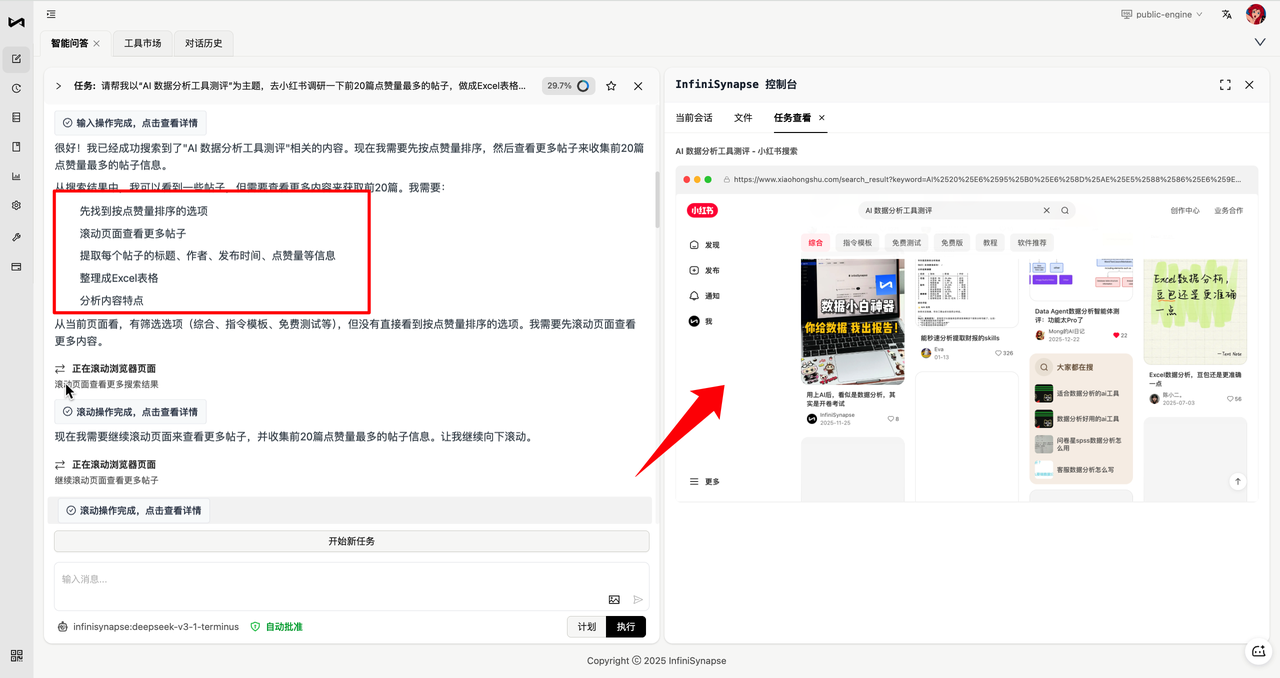
Task: Close the 智能问答 tab
Action: [x=97, y=44]
